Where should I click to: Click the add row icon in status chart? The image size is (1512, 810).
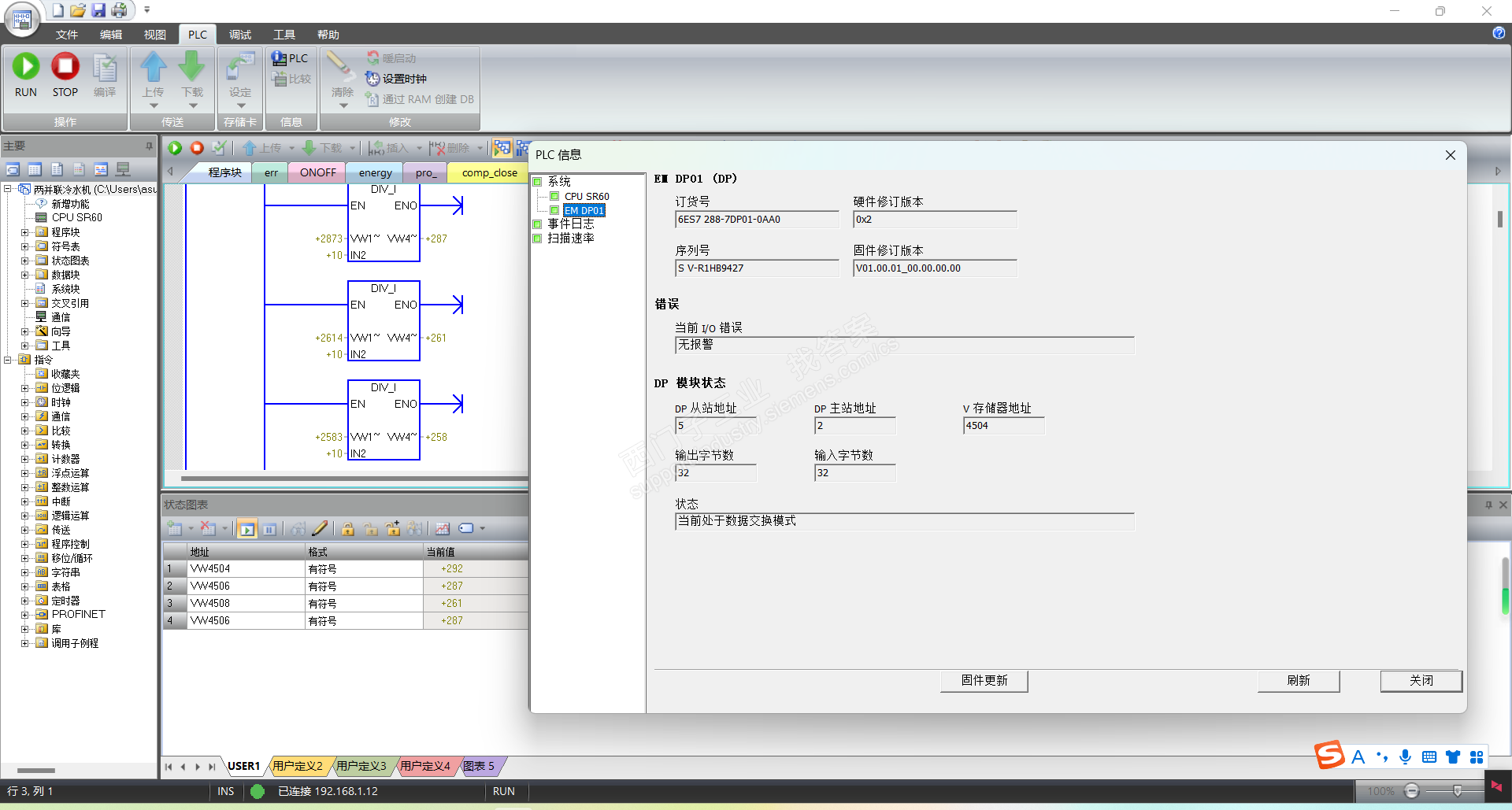tap(175, 528)
